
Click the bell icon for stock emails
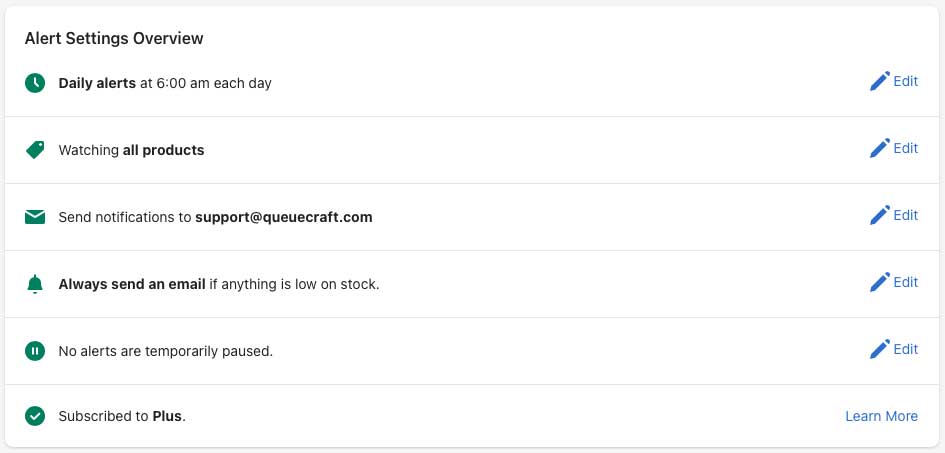[x=35, y=284]
